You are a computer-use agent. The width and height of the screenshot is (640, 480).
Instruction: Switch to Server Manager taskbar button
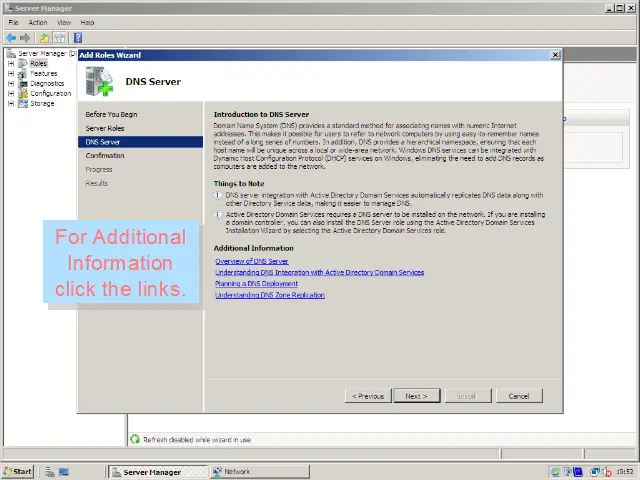pyautogui.click(x=158, y=472)
